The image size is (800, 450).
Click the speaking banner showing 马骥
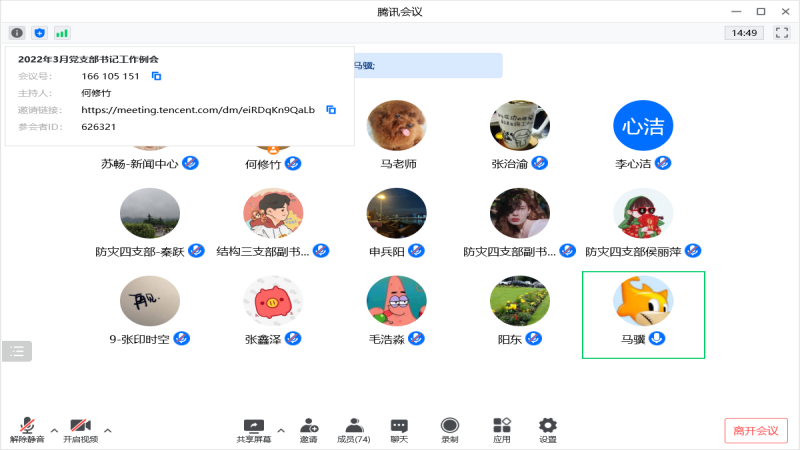pyautogui.click(x=429, y=65)
